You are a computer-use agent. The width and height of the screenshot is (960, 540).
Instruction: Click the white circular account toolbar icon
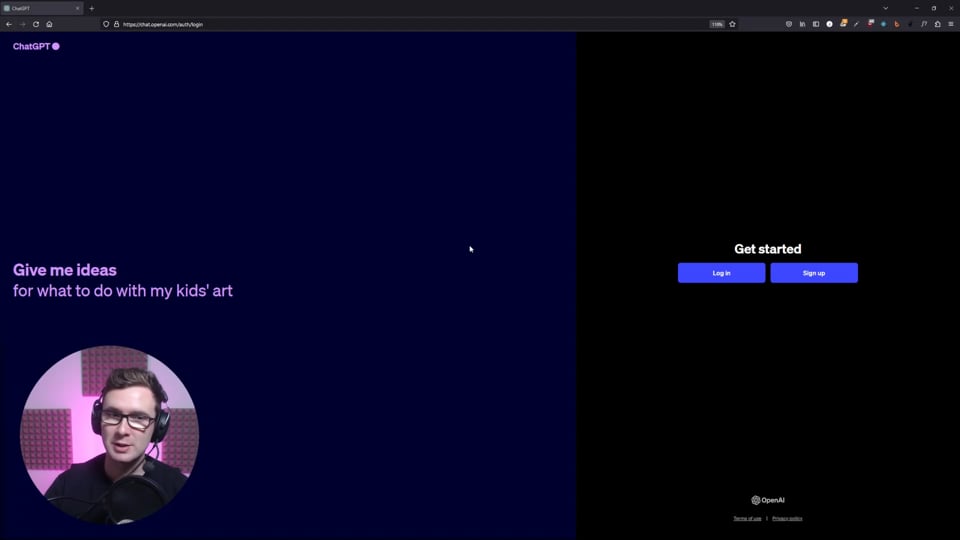830,24
